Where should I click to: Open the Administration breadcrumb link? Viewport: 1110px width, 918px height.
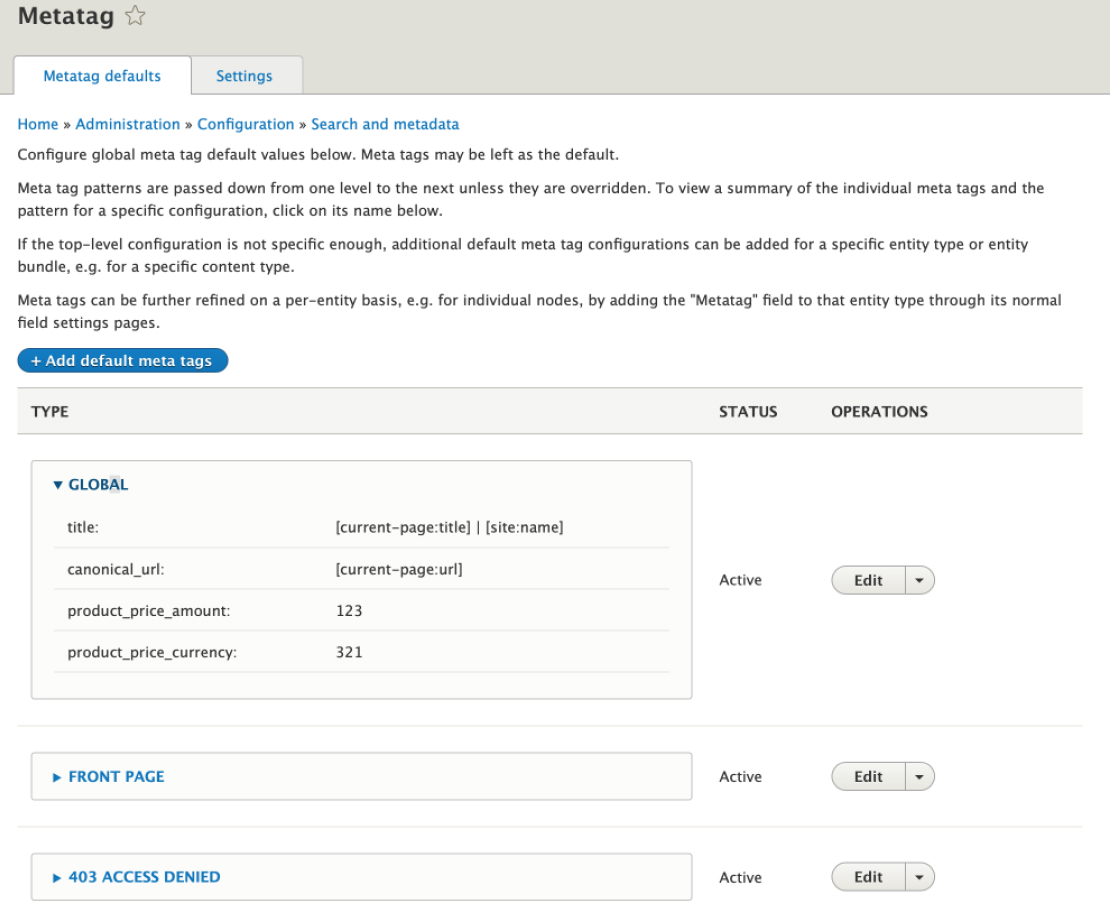click(128, 123)
